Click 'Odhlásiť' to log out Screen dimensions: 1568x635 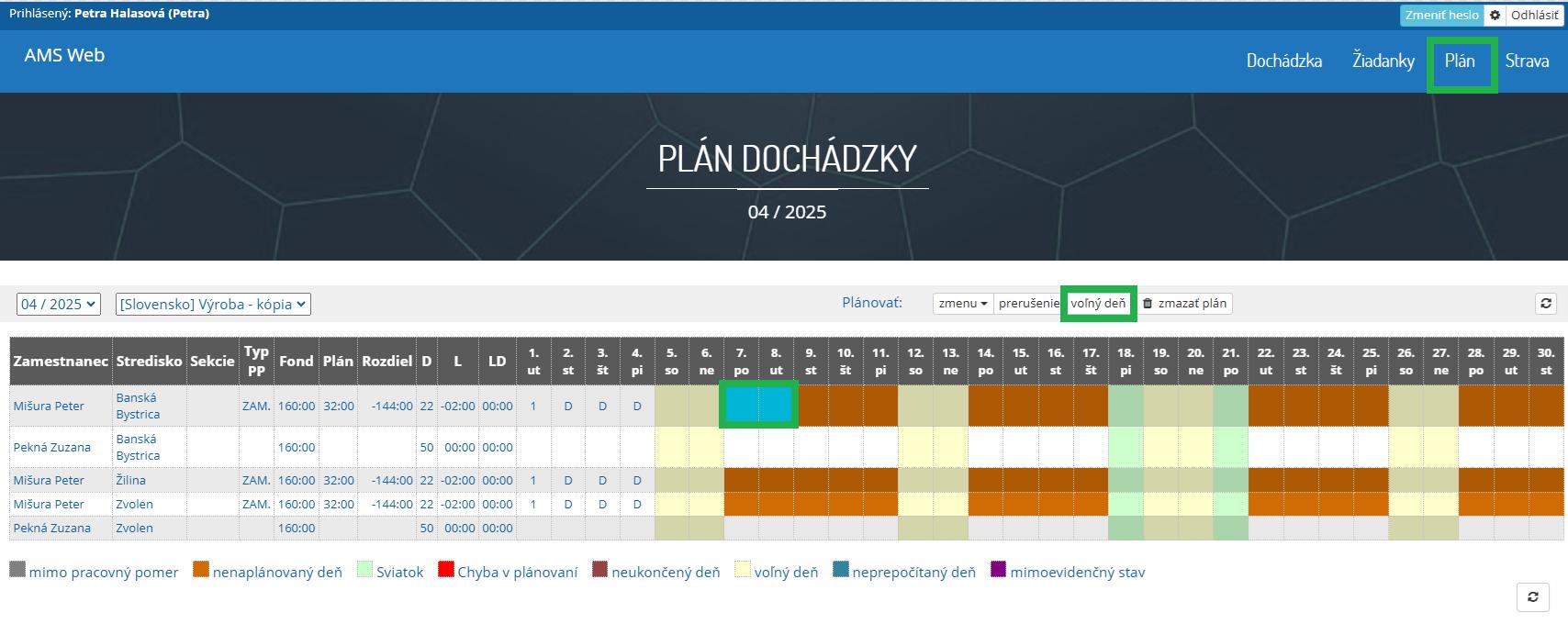tap(1533, 16)
